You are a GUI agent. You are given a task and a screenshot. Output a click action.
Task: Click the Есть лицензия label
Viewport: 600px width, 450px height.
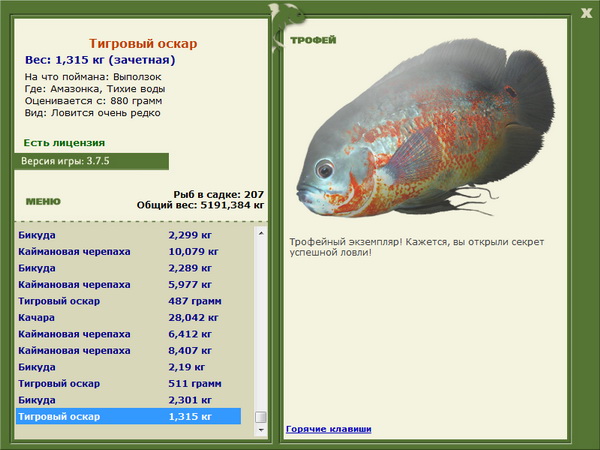click(x=64, y=143)
